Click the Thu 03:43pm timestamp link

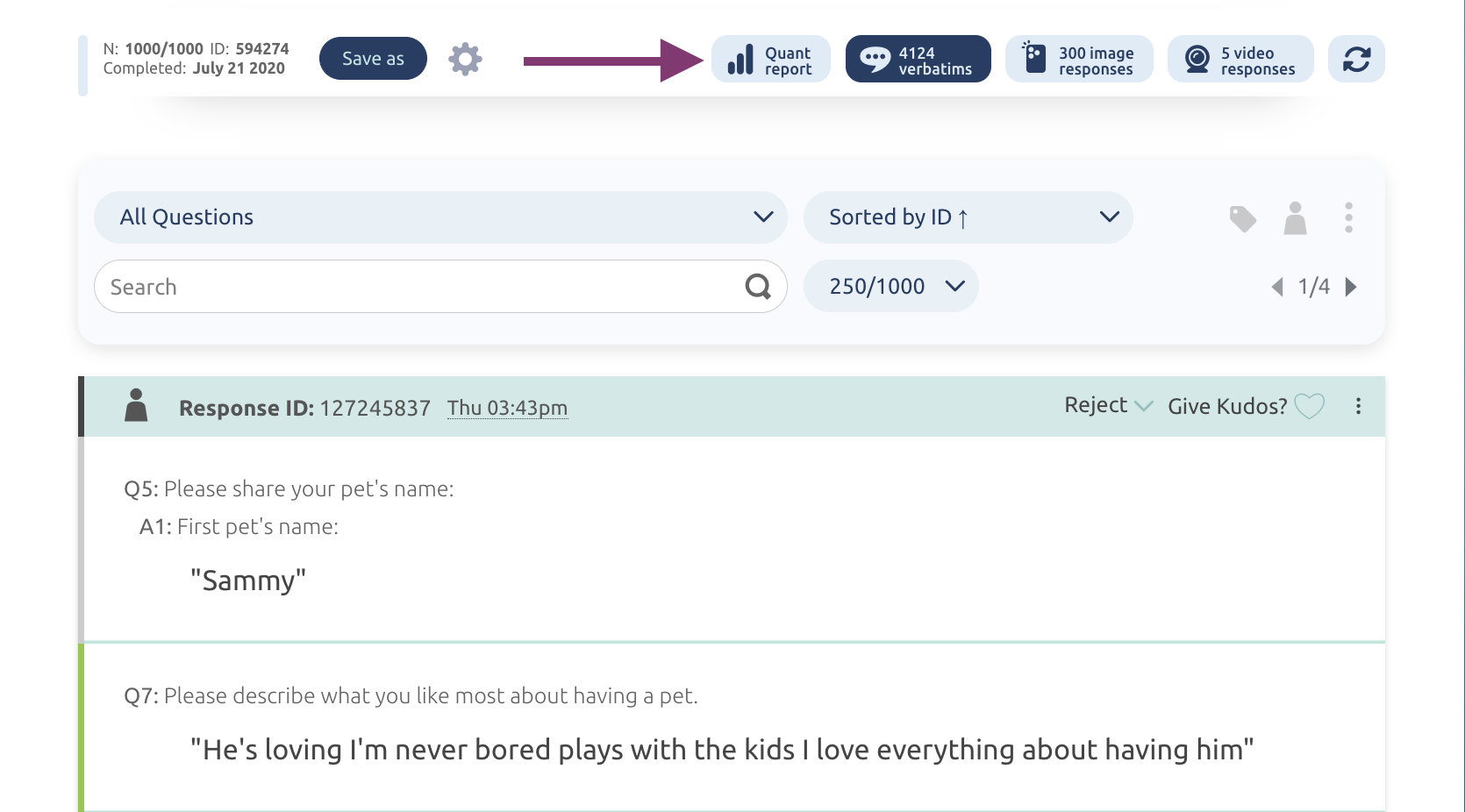click(x=507, y=408)
